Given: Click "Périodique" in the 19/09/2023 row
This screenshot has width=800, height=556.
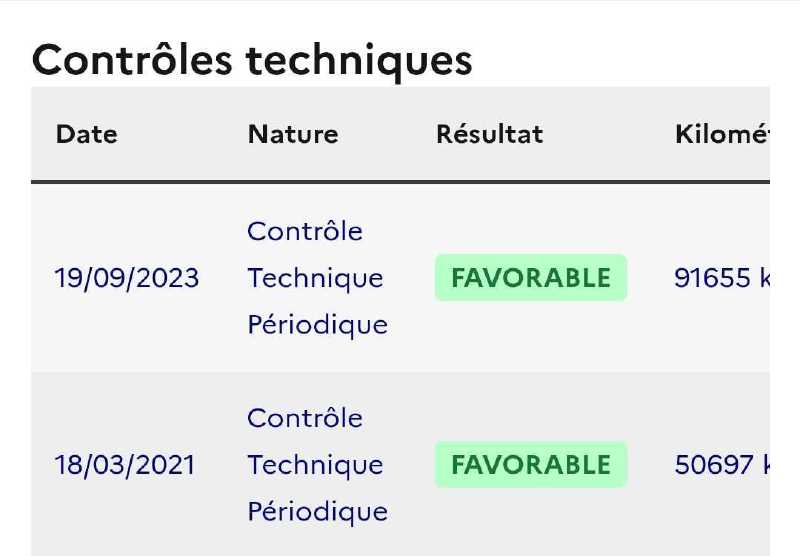Looking at the screenshot, I should pos(317,325).
